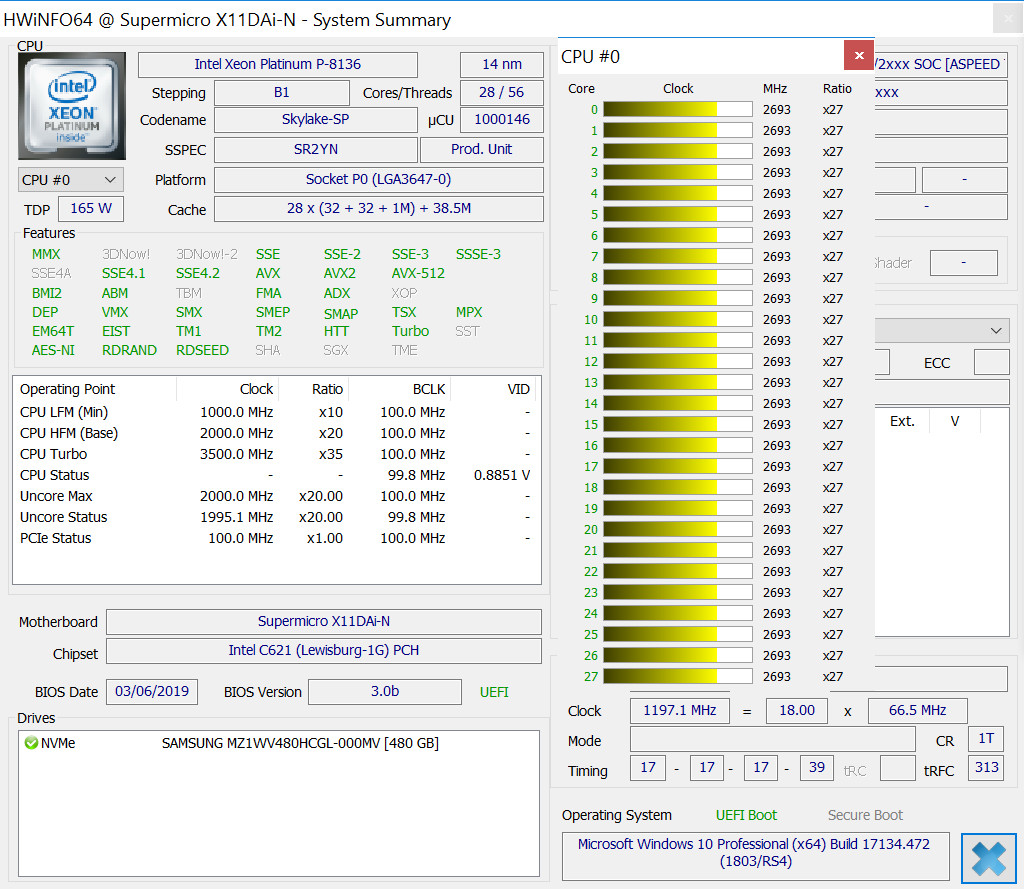Close the CPU #0 clock popup
Viewport: 1024px width, 889px height.
click(x=858, y=55)
